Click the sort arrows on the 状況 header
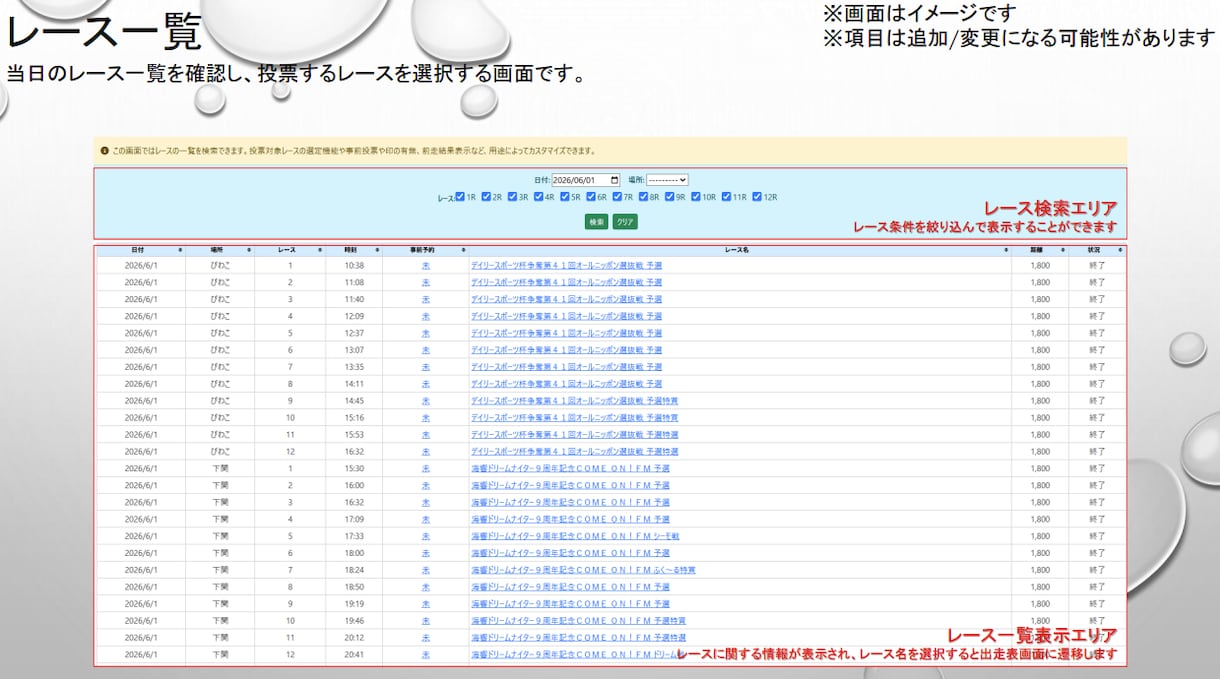Screen dimensions: 1220x679 pos(1119,250)
